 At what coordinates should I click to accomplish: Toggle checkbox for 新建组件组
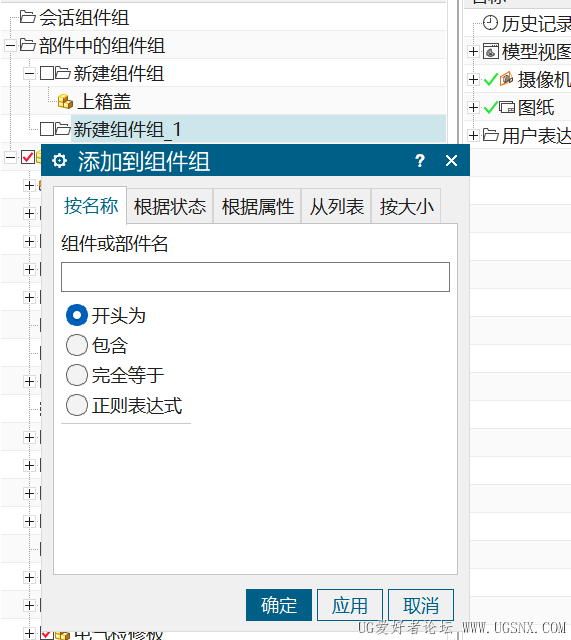click(47, 73)
